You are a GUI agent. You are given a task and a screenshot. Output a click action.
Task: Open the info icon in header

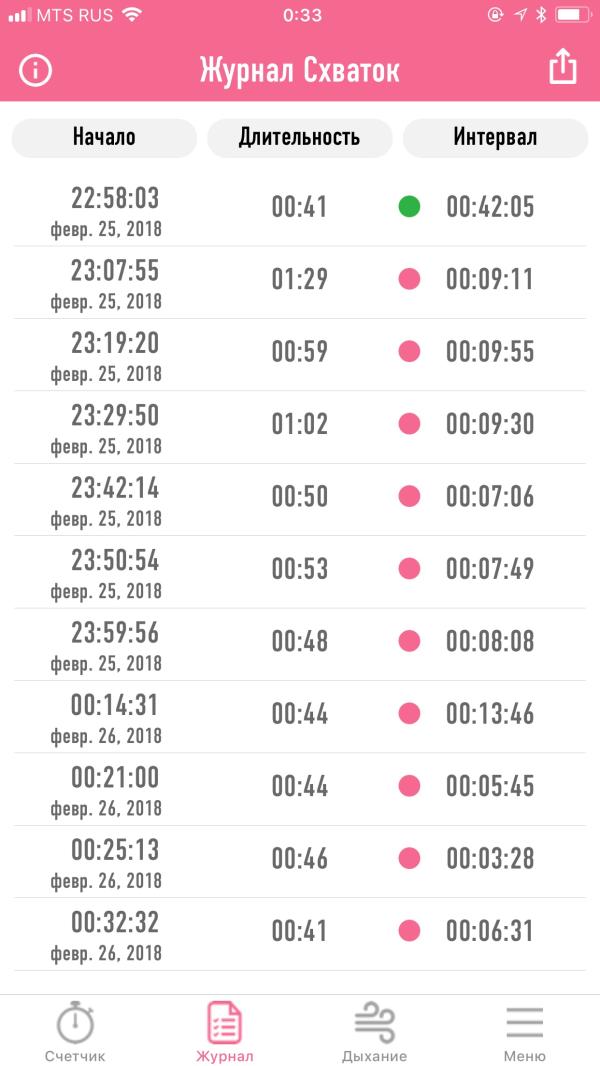pos(35,69)
